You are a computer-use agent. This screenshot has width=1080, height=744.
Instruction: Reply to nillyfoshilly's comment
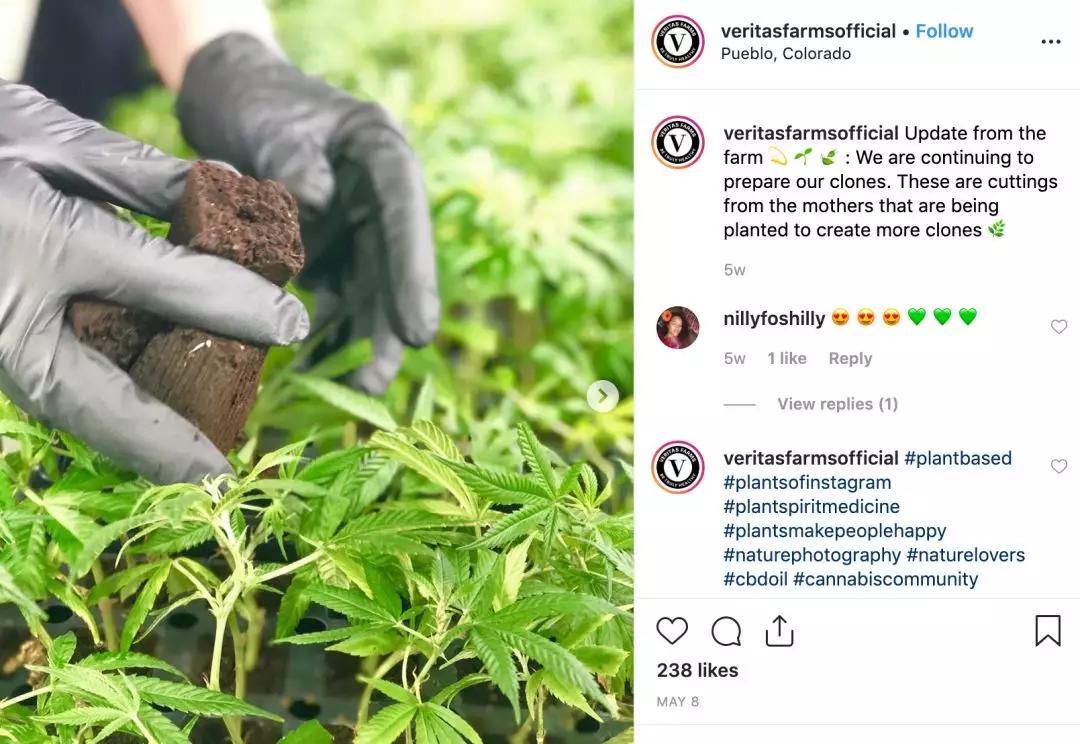point(850,358)
